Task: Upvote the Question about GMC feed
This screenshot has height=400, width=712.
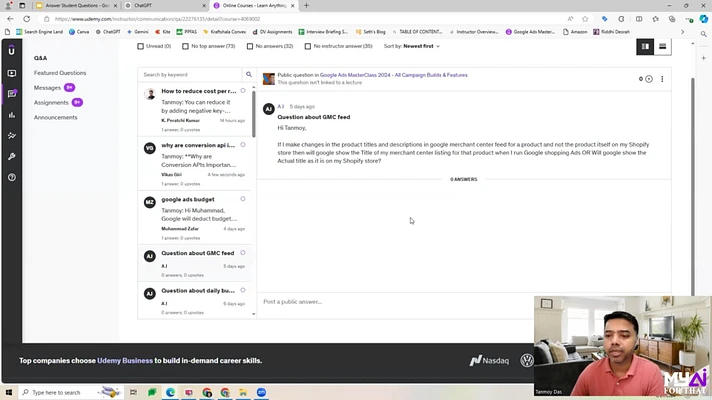Action: pos(649,79)
